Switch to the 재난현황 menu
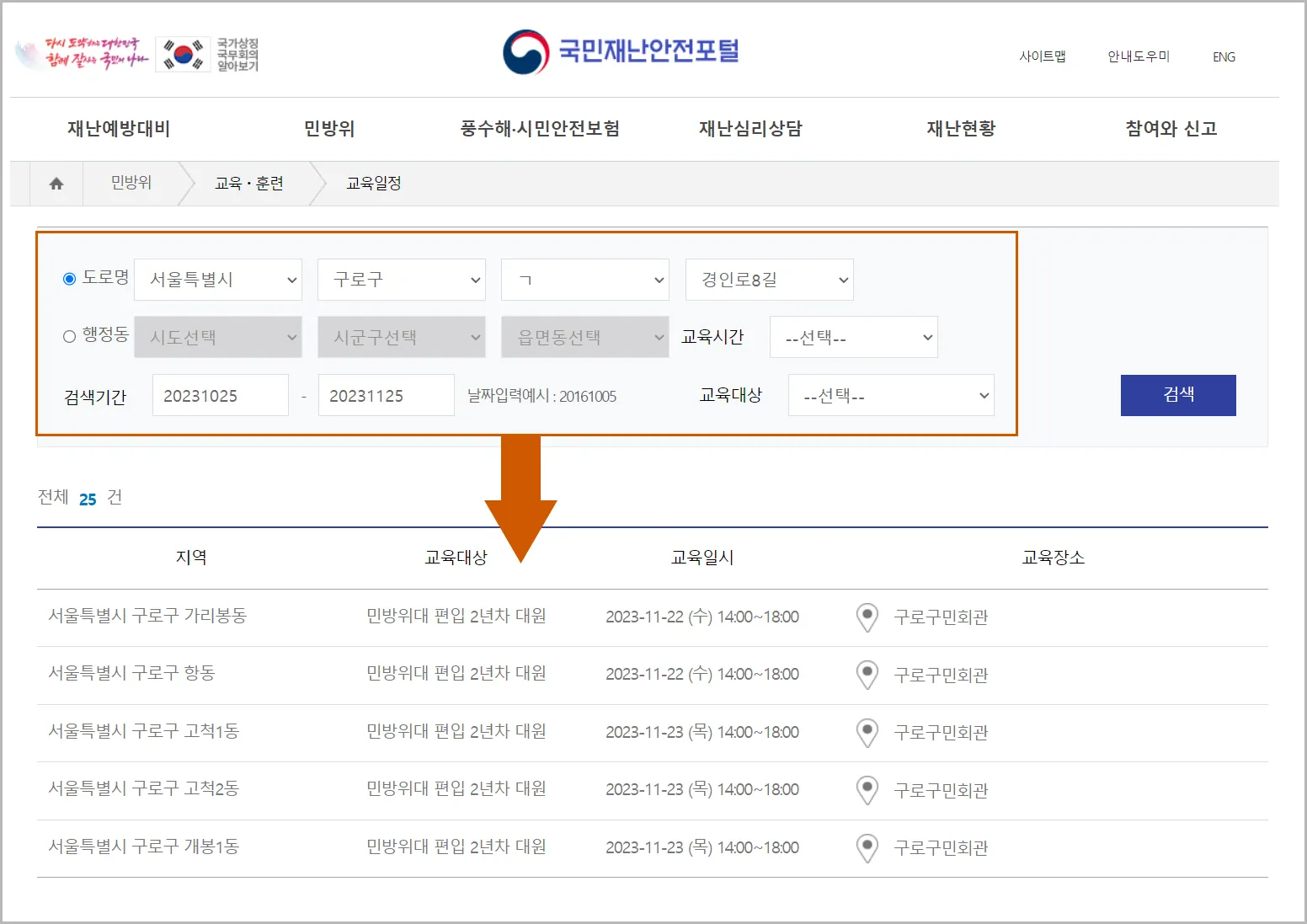Screen dimensions: 1307x924 coord(960,129)
